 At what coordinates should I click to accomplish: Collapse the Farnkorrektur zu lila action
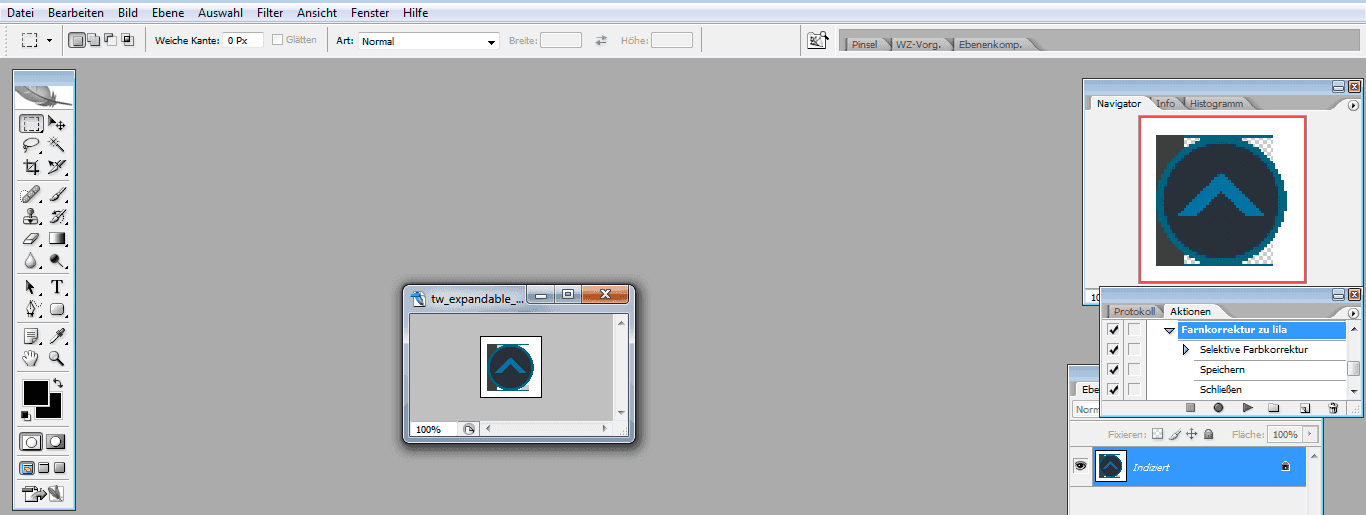coord(1169,330)
